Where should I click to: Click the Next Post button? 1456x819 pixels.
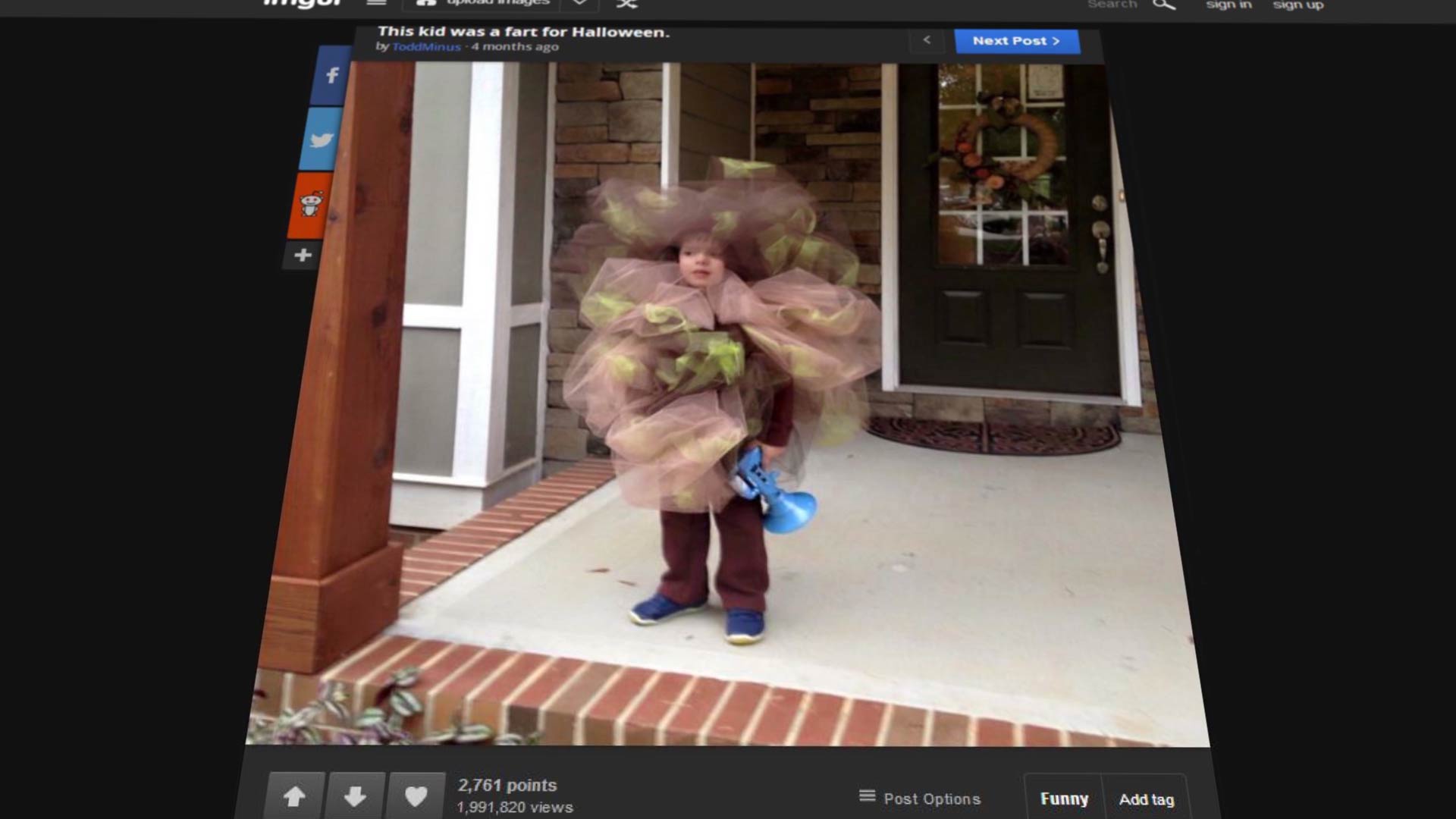(1016, 41)
